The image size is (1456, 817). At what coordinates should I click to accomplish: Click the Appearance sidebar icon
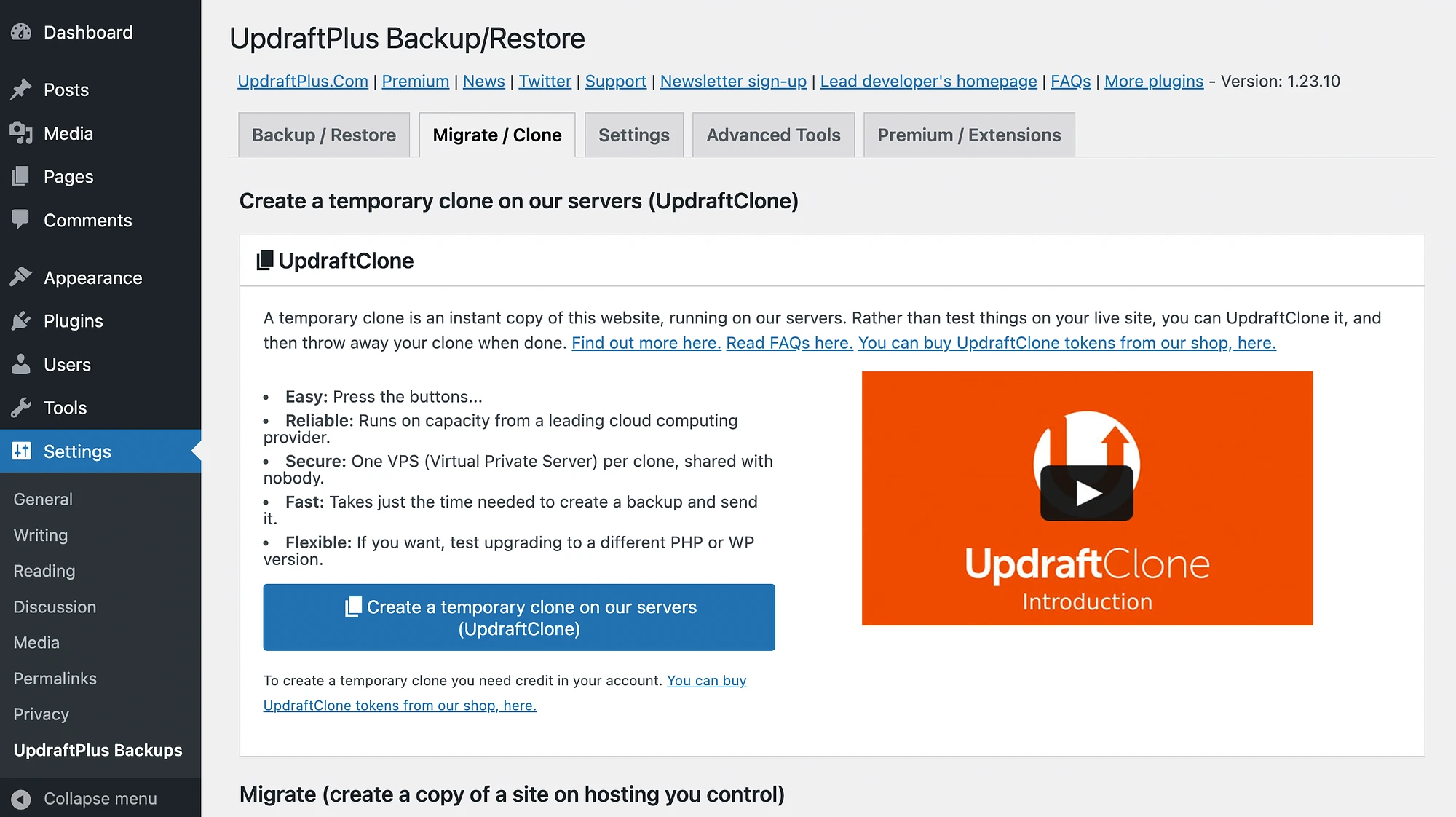click(22, 277)
